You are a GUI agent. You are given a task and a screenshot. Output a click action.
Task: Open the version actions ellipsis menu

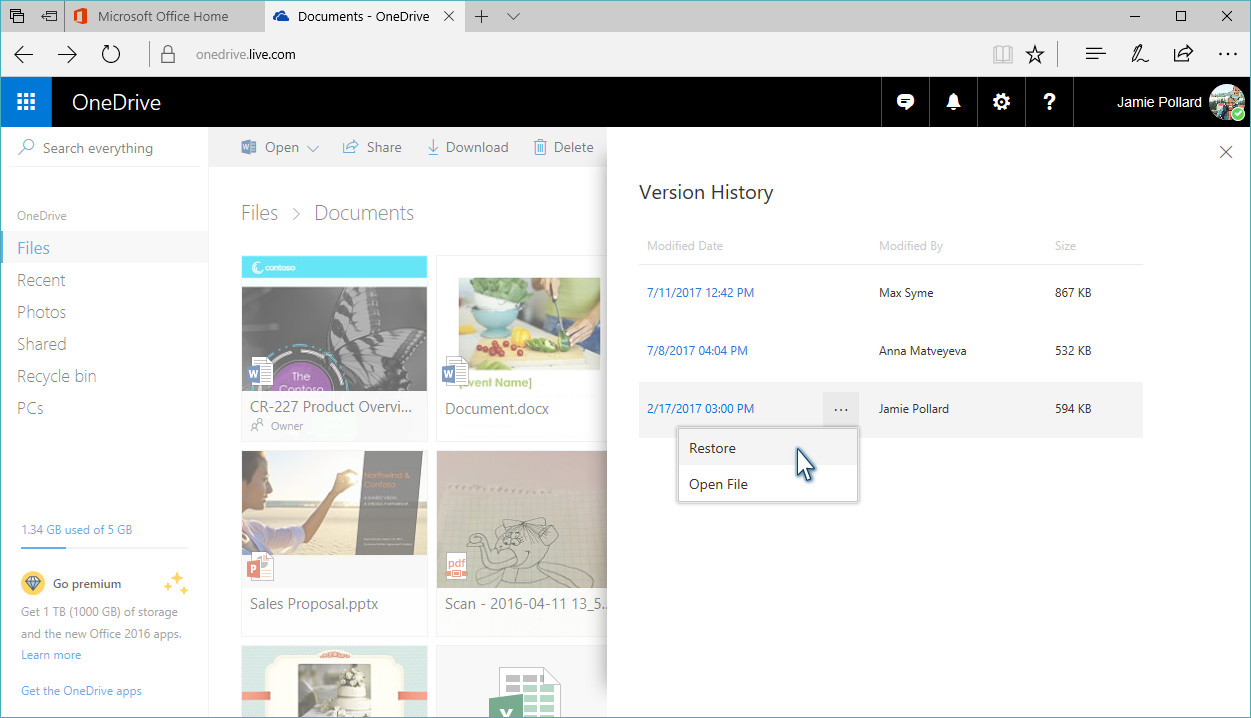point(840,409)
